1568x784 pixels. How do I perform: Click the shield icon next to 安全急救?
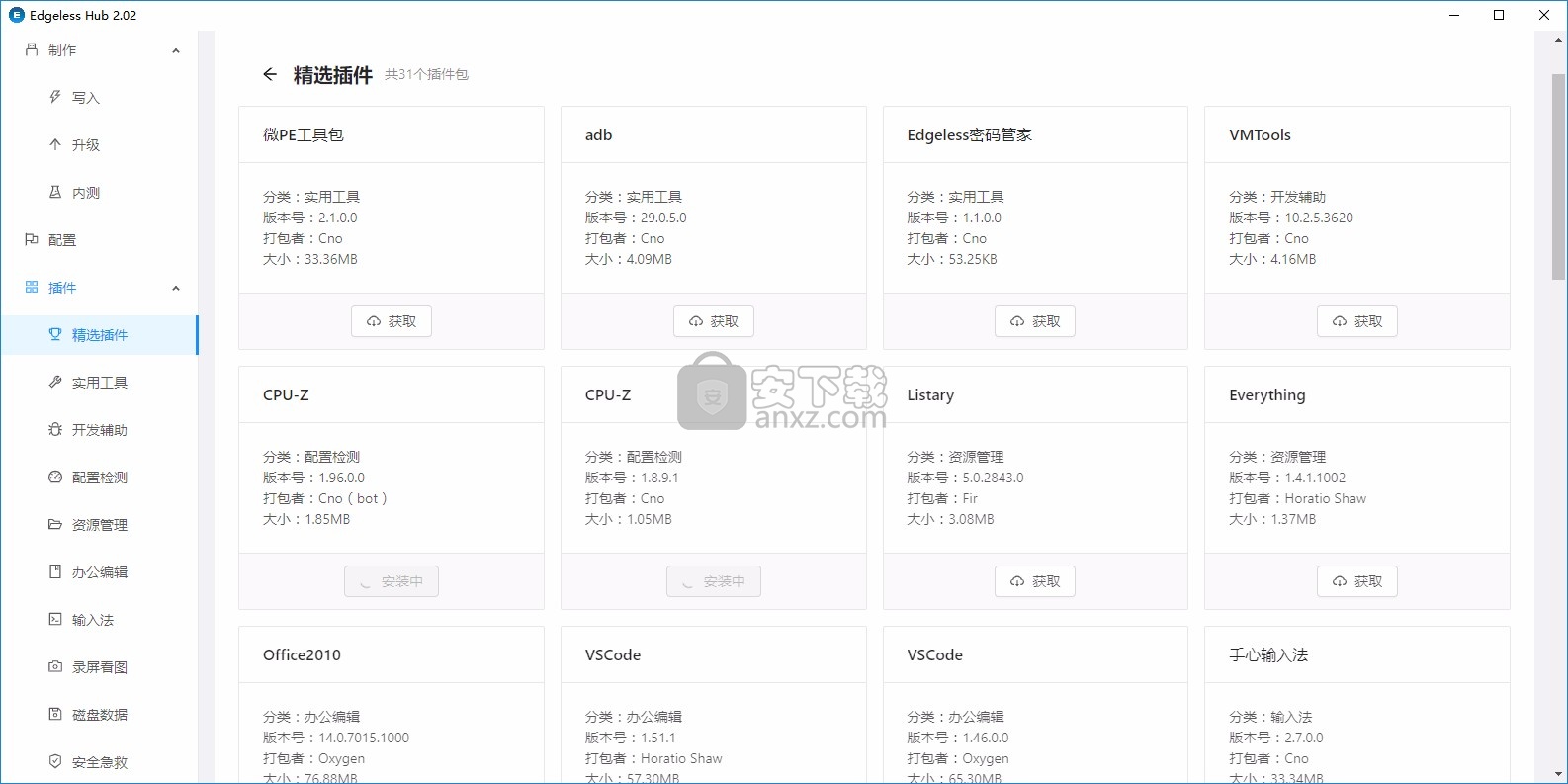tap(55, 761)
